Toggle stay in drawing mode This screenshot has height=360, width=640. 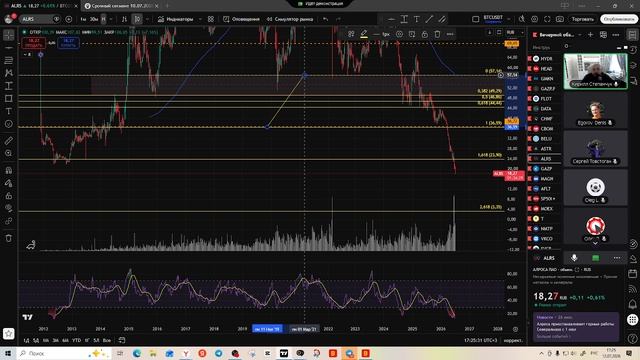[9, 183]
